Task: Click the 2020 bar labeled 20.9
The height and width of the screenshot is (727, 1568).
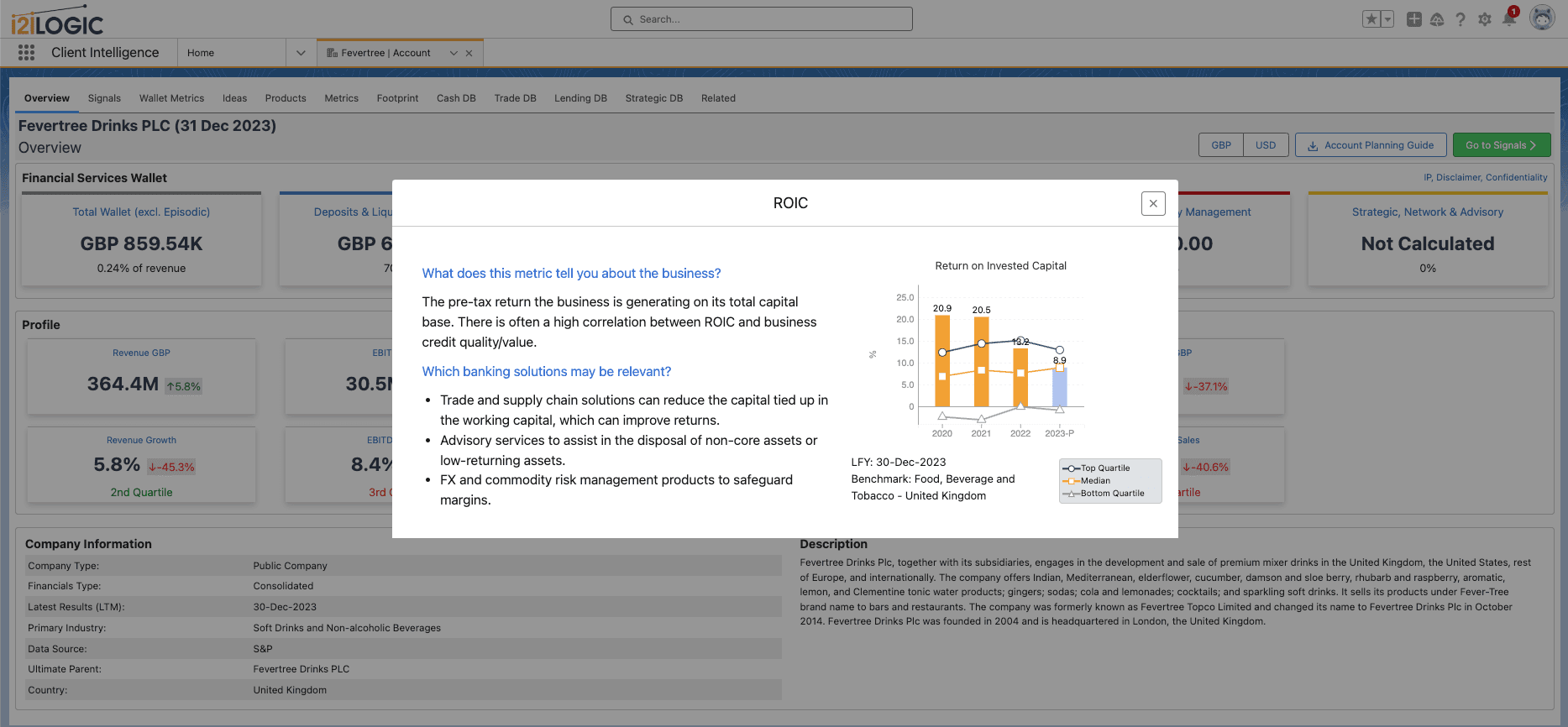Action: click(x=942, y=361)
